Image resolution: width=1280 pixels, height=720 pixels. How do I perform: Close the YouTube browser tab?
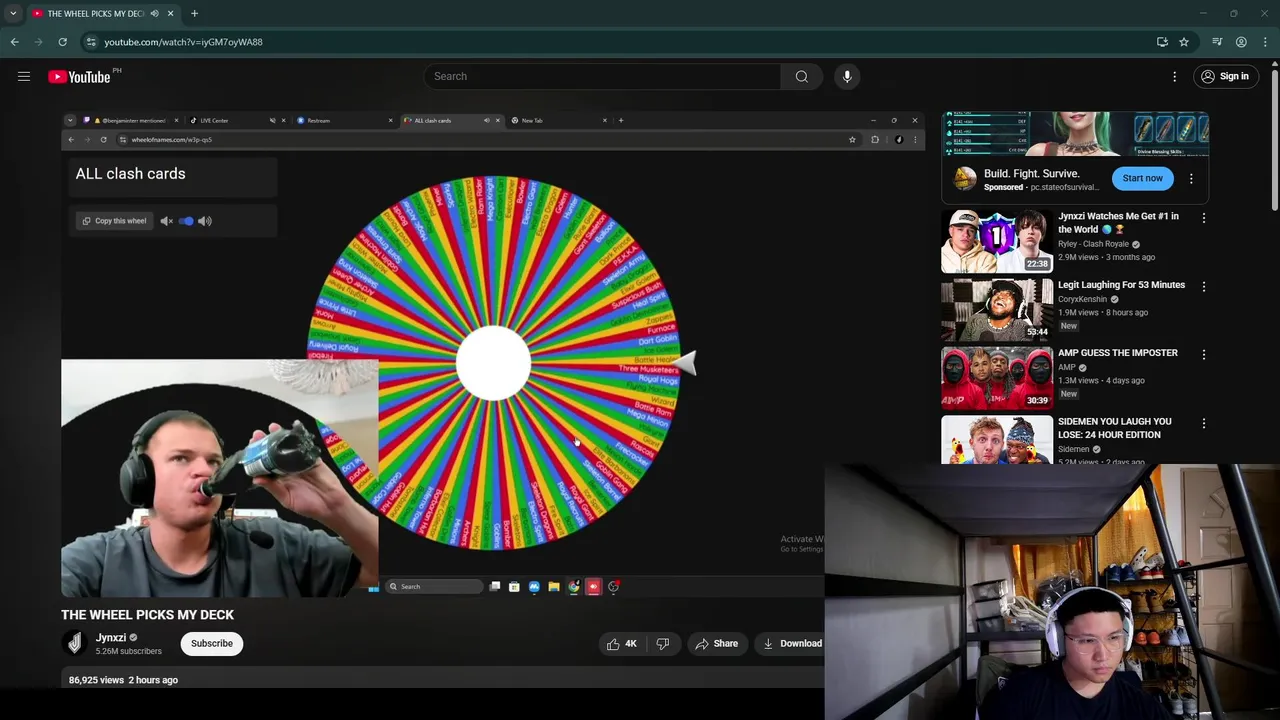click(x=170, y=13)
